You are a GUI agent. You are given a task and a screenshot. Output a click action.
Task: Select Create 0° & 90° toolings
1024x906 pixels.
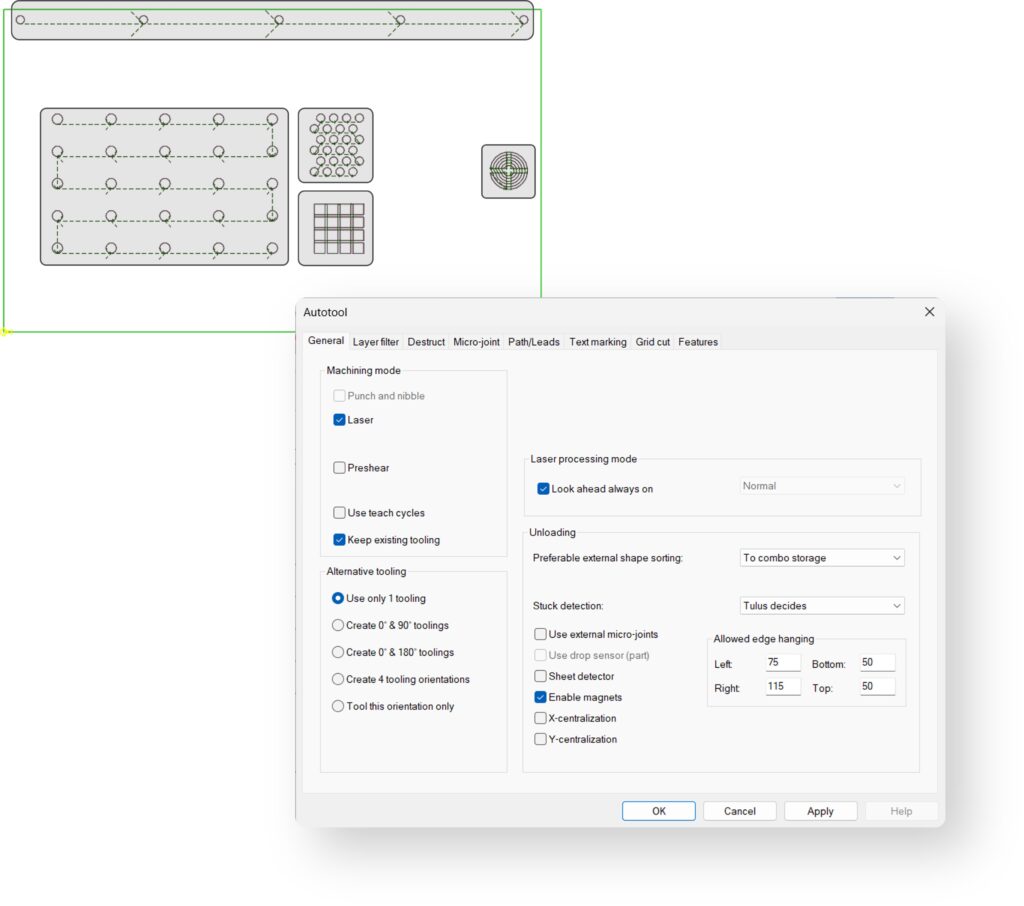click(x=338, y=625)
